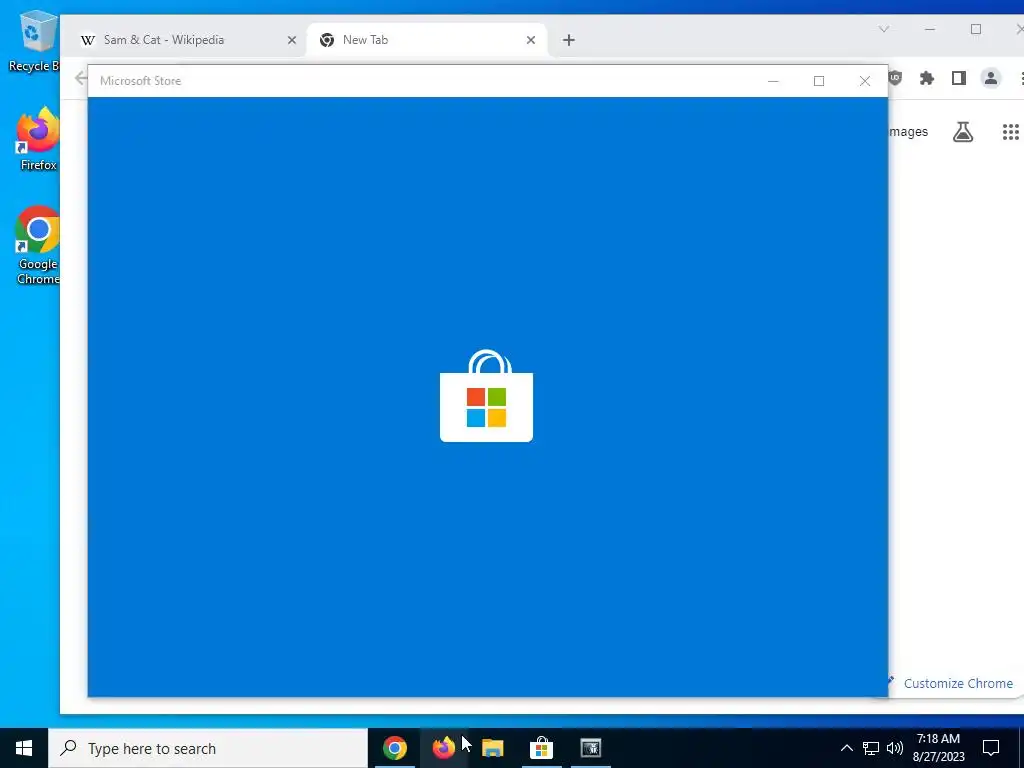Open Chrome tab search chevron
Screen dimensions: 1024x768
tap(884, 29)
